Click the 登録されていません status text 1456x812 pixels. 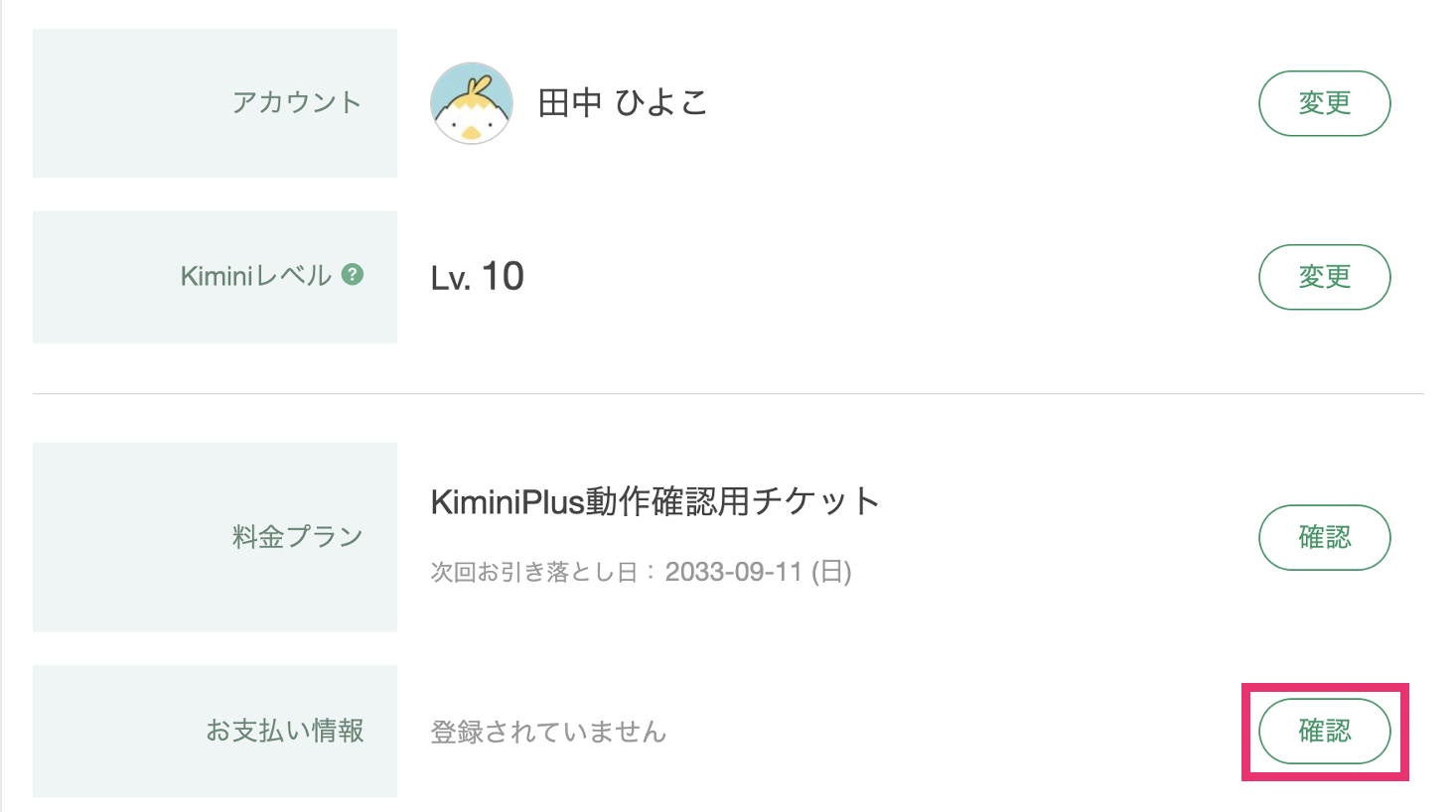tap(548, 732)
